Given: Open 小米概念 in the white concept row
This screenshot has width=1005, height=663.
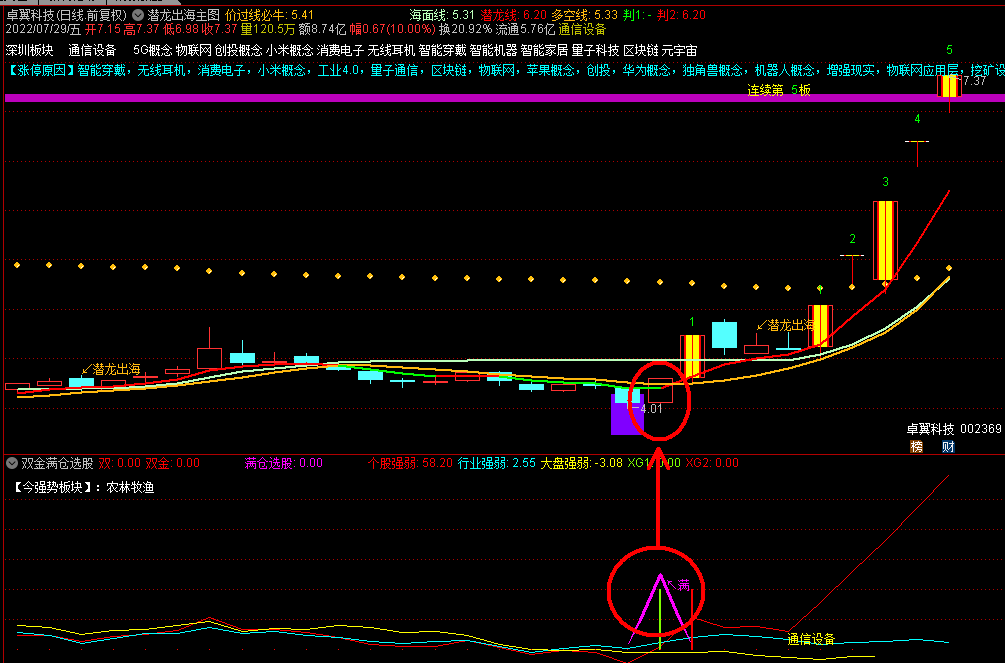Looking at the screenshot, I should (x=289, y=51).
